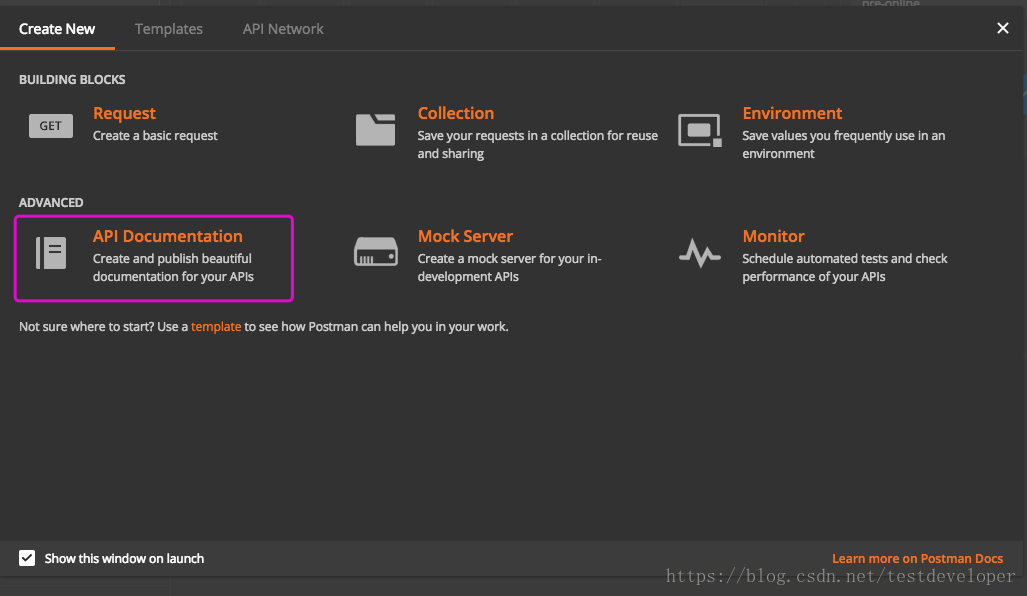Click the API Documentation book icon

[x=51, y=253]
